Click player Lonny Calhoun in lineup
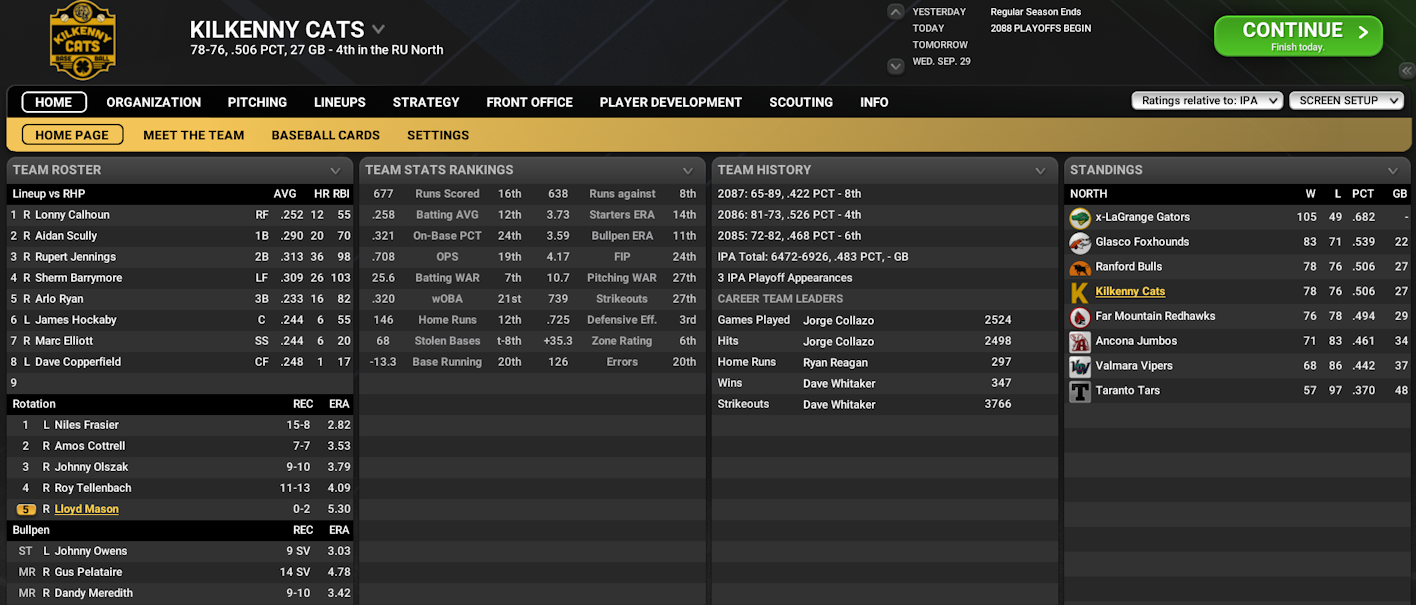Screen dimensions: 1416x605 [x=72, y=215]
